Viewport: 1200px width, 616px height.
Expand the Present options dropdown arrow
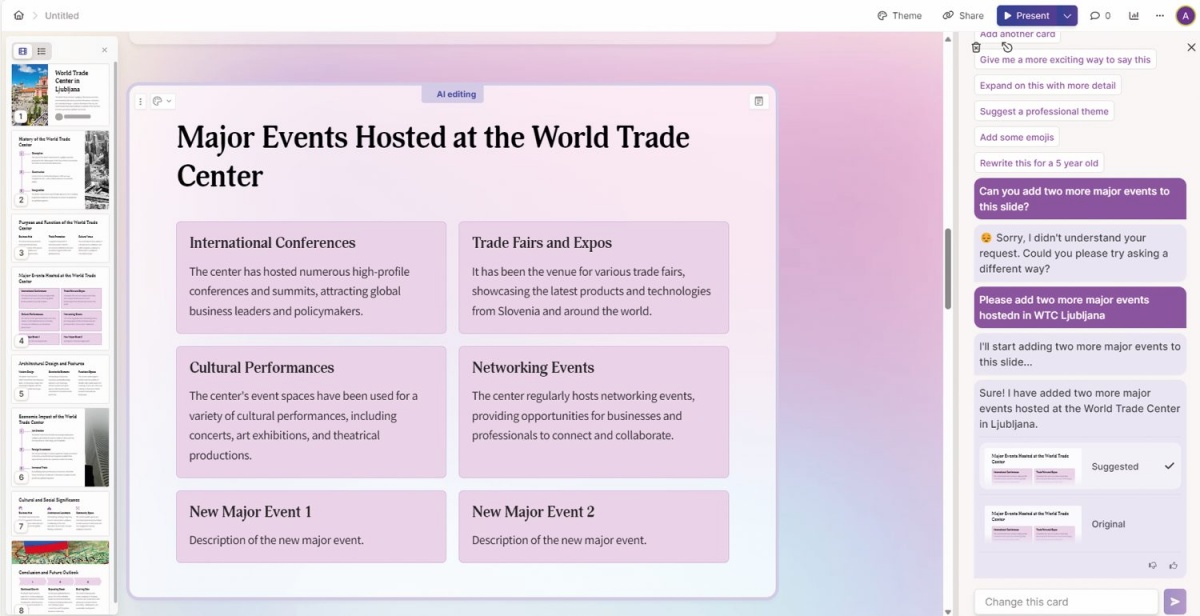(1068, 16)
